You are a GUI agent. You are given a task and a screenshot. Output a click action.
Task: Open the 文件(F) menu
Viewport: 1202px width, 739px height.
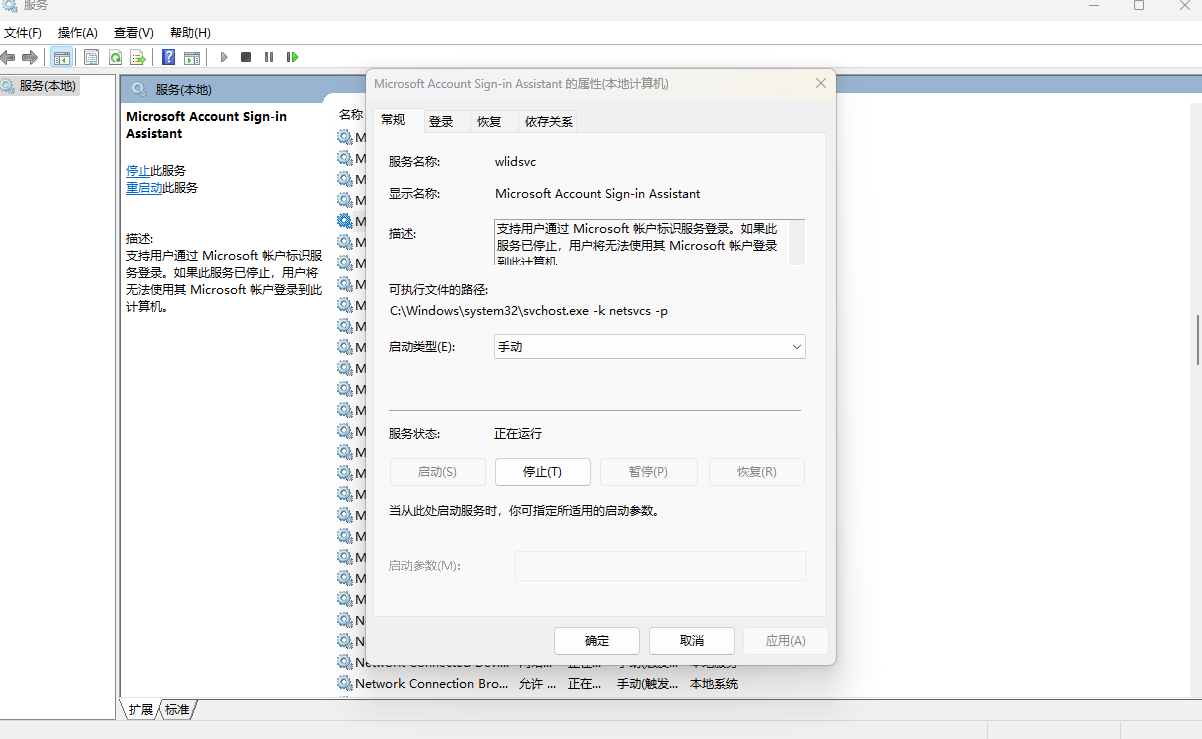point(23,33)
